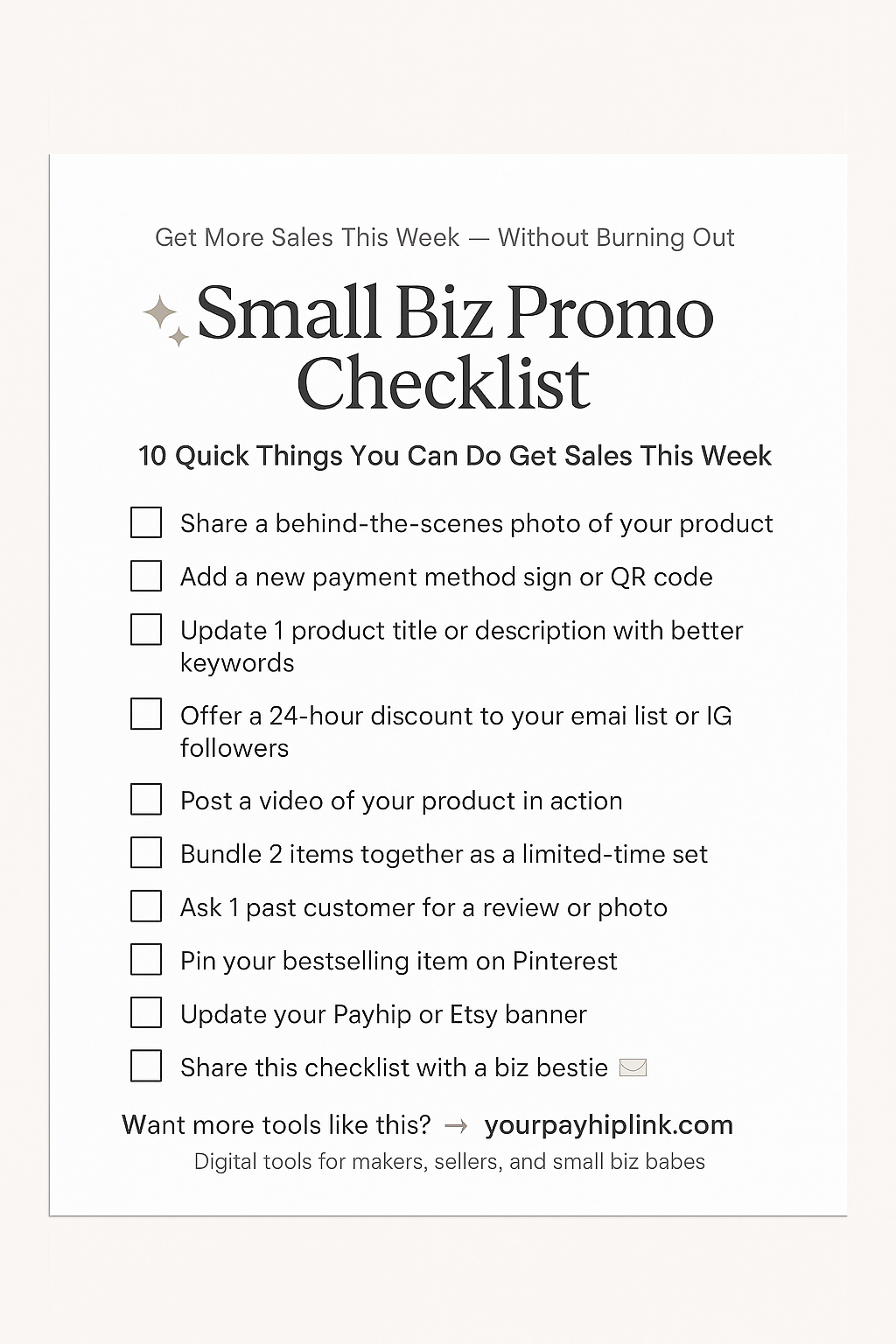Tick the 'Offer a 24-hour discount' checkbox
896x1344 pixels.
(x=146, y=714)
